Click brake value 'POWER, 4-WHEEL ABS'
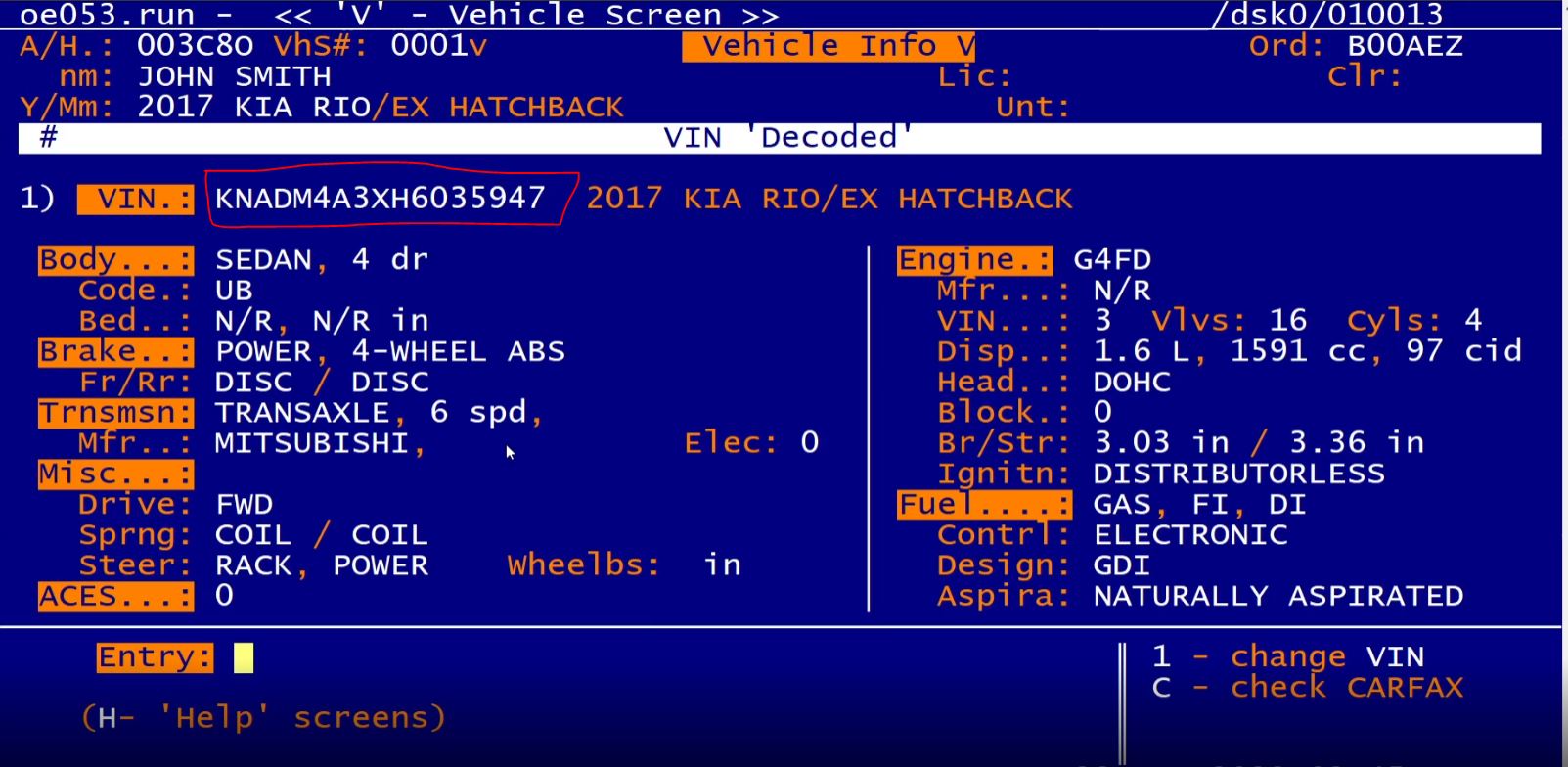Viewport: 1568px width, 767px height. (389, 351)
